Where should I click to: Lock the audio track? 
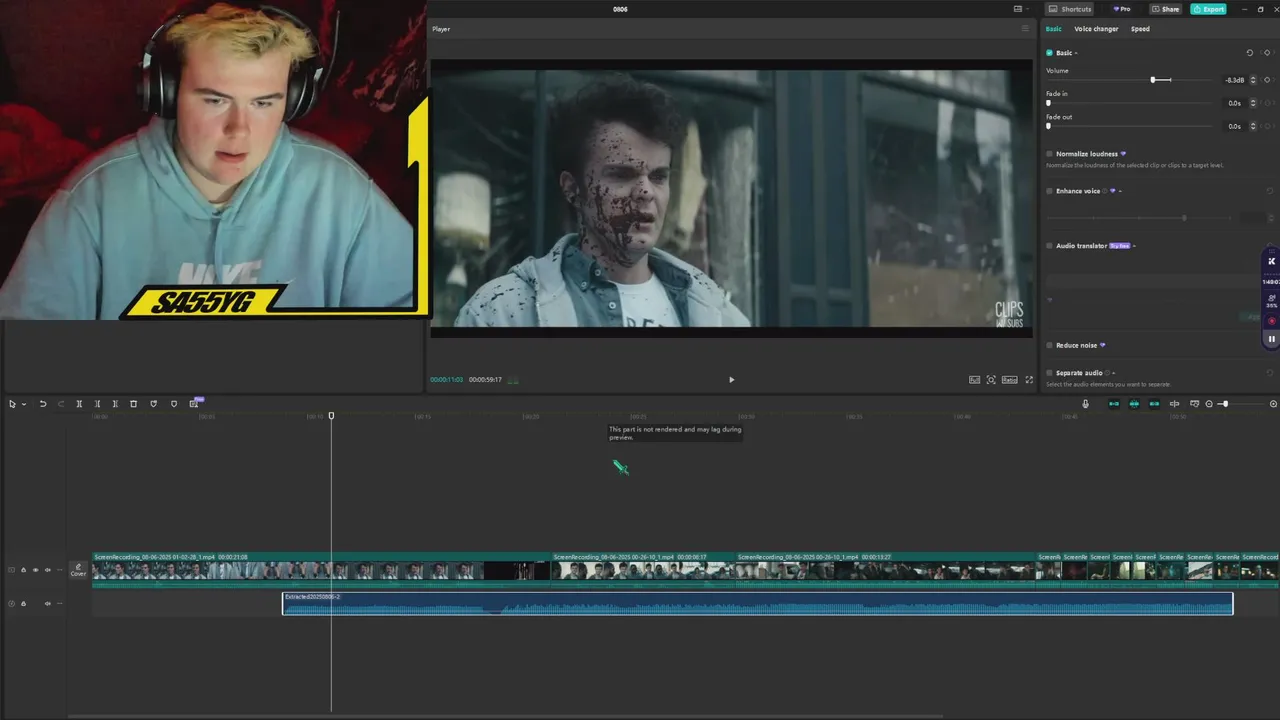(x=23, y=603)
